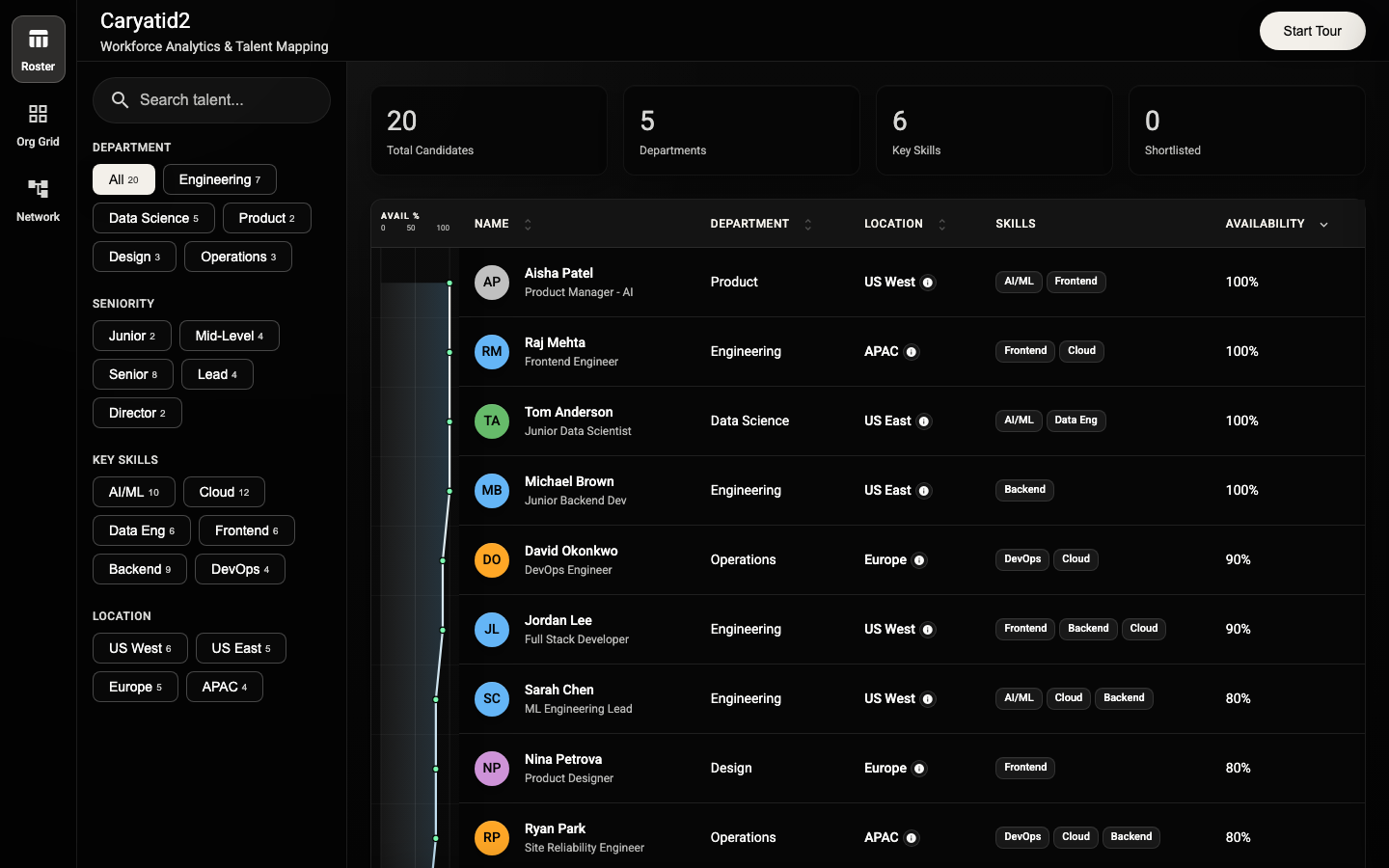This screenshot has width=1389, height=868.
Task: Click info icon in Jordan Lee's location
Action: point(928,630)
